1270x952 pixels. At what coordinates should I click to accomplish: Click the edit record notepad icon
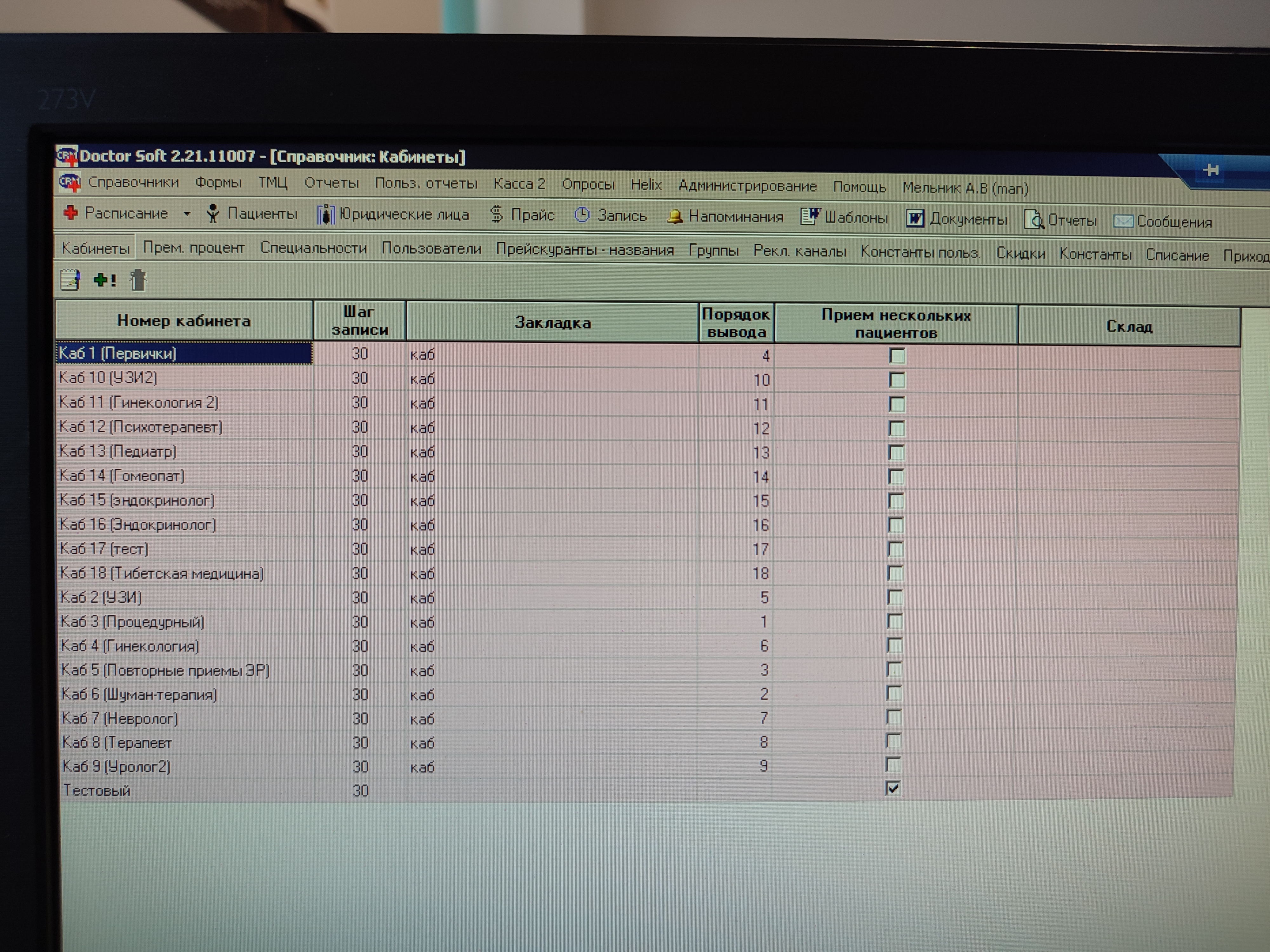(x=70, y=280)
